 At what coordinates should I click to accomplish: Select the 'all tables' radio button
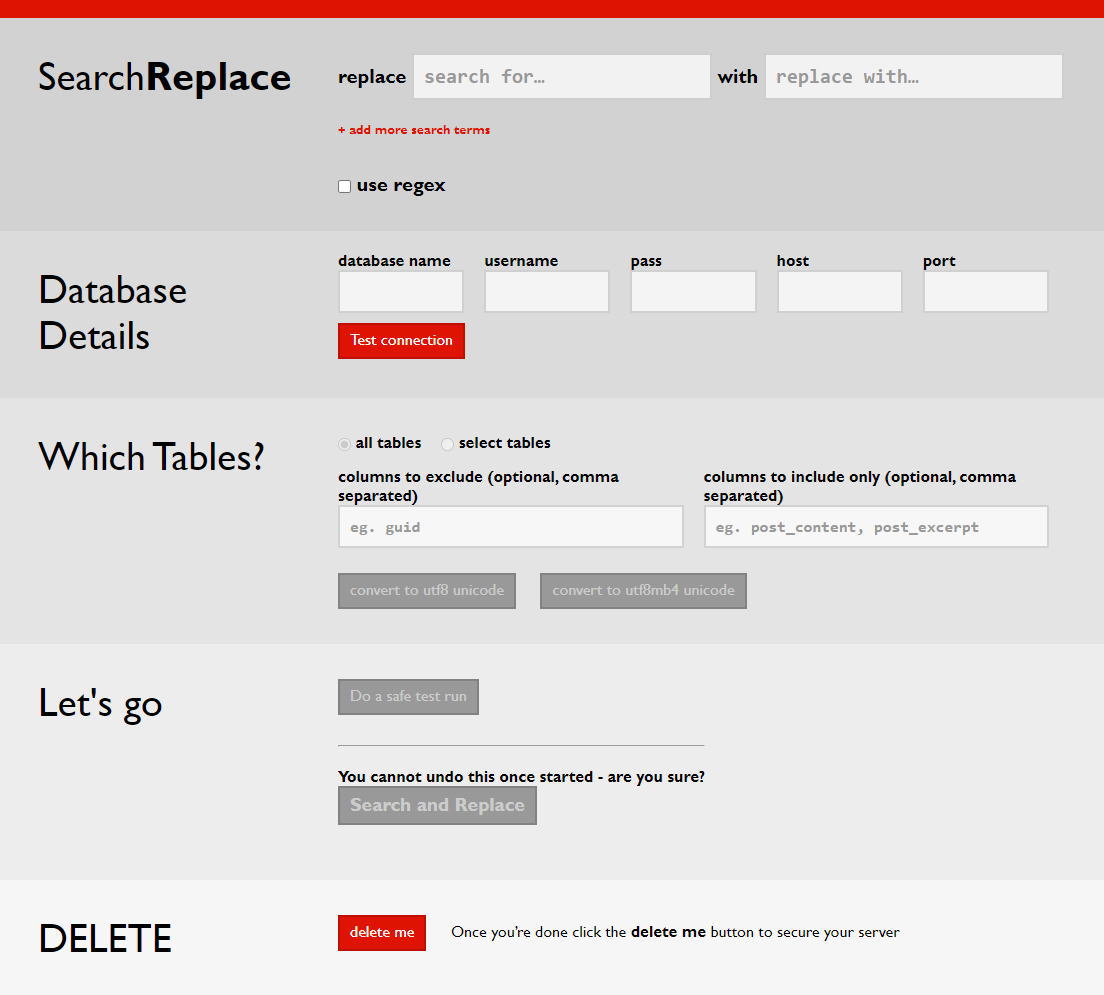coord(345,444)
